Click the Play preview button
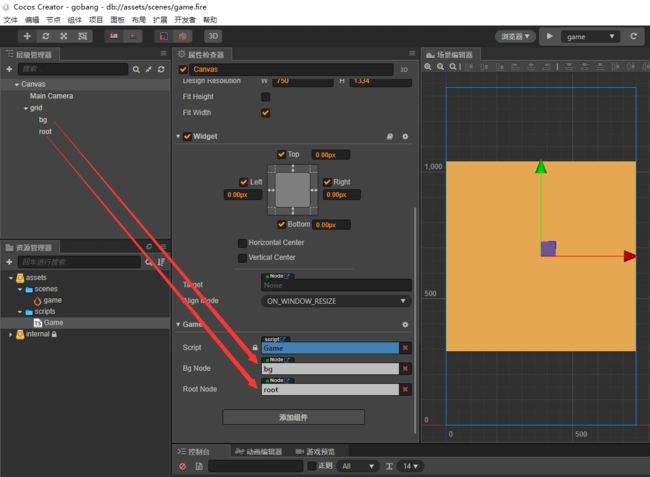This screenshot has height=477, width=650. pos(549,36)
